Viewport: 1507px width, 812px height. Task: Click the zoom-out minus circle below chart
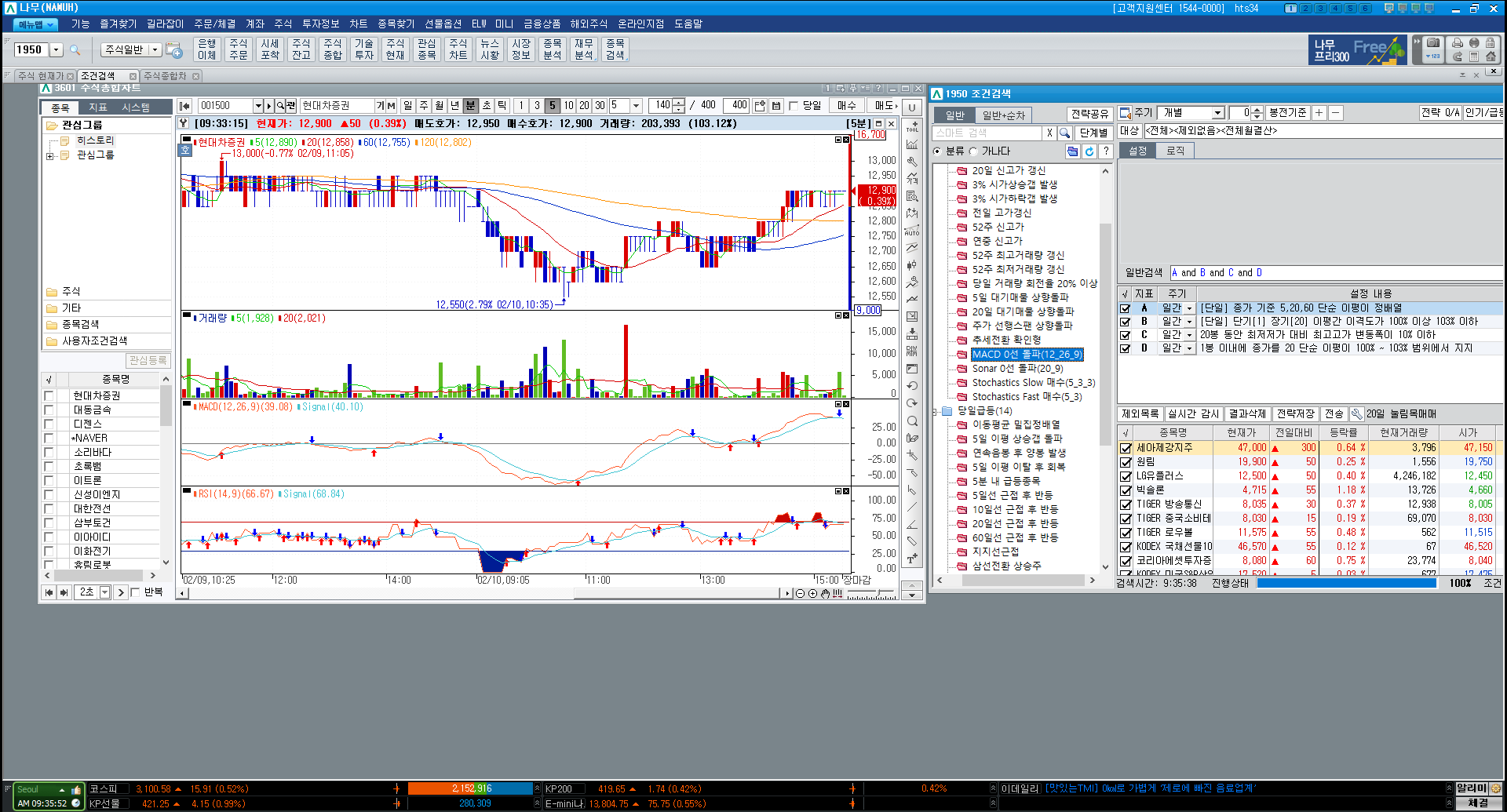(x=800, y=594)
